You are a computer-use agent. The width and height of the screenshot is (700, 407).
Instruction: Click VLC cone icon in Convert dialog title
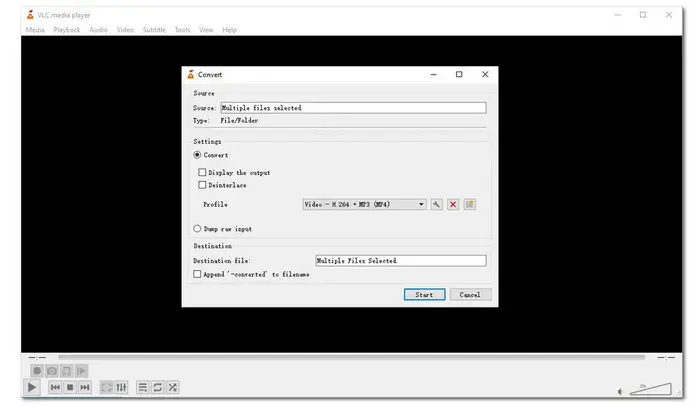pos(191,75)
